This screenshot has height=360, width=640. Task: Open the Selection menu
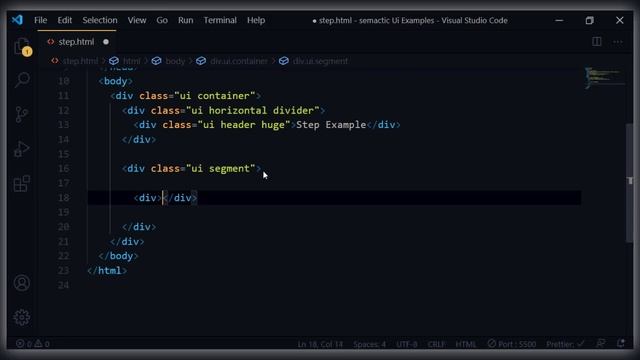(100, 20)
